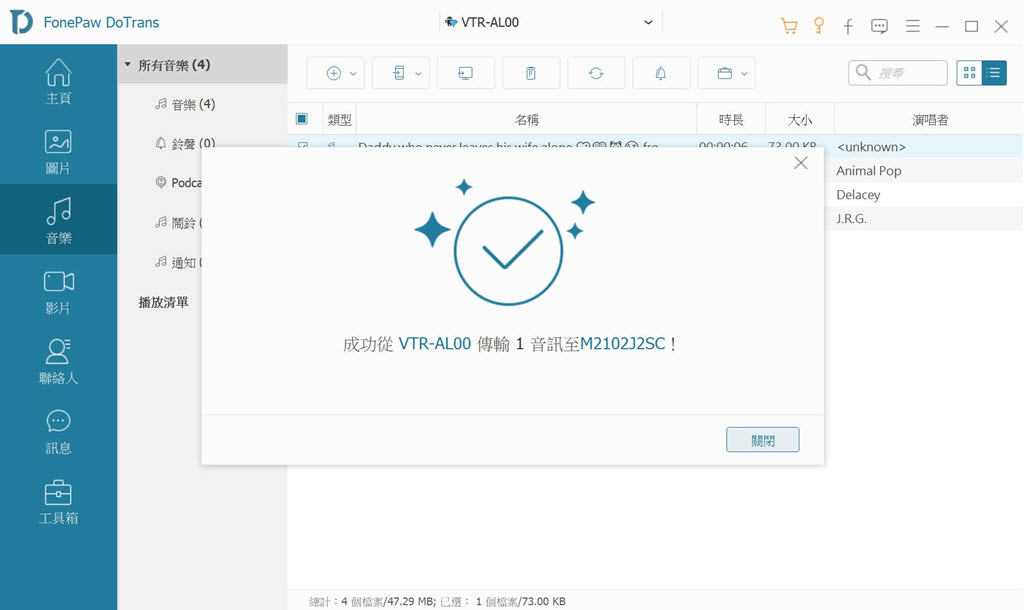Click the register key icon

pyautogui.click(x=818, y=25)
